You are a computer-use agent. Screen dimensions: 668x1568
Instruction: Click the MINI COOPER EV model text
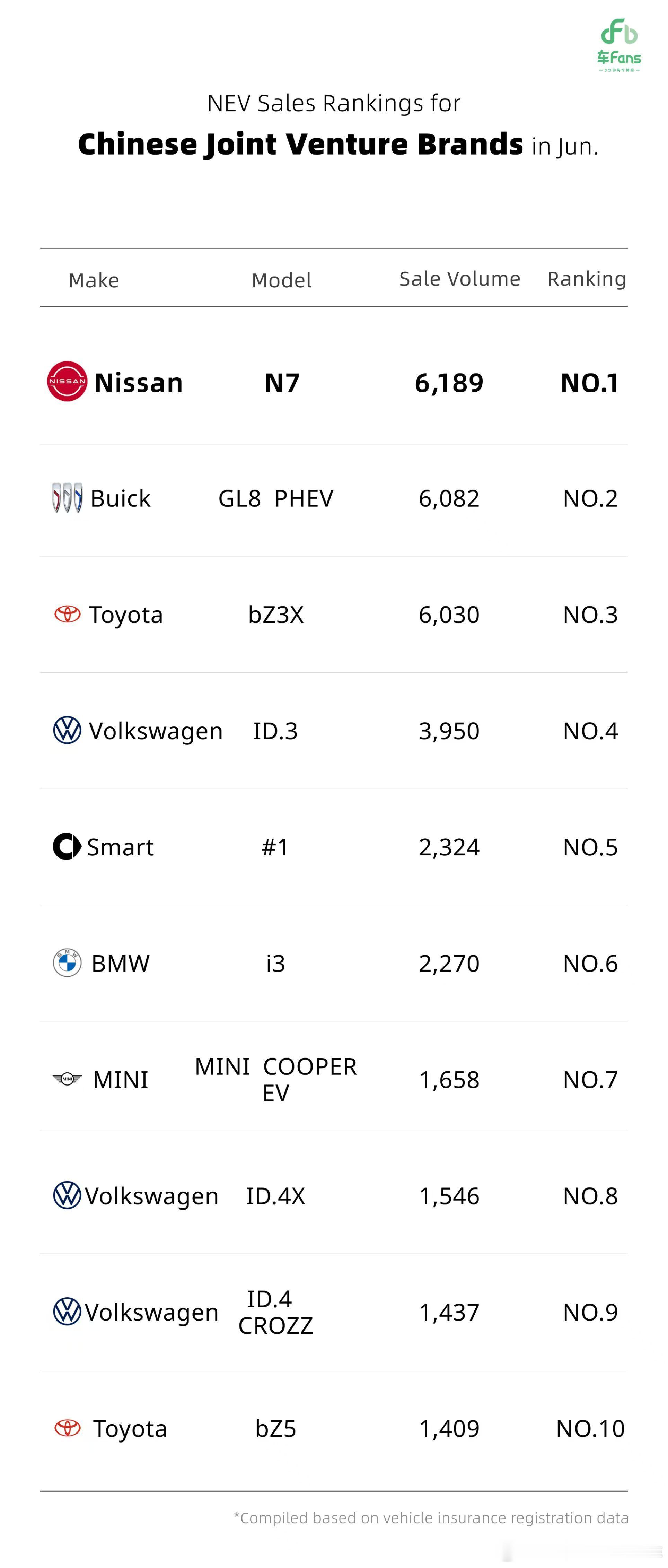275,1079
